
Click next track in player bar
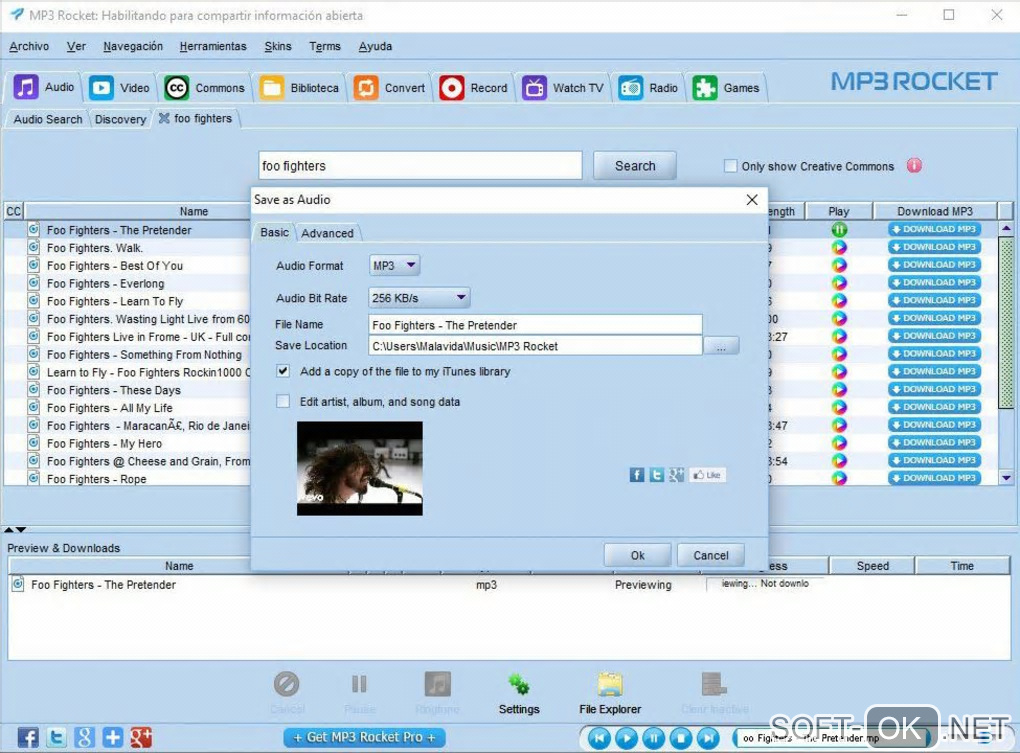708,738
